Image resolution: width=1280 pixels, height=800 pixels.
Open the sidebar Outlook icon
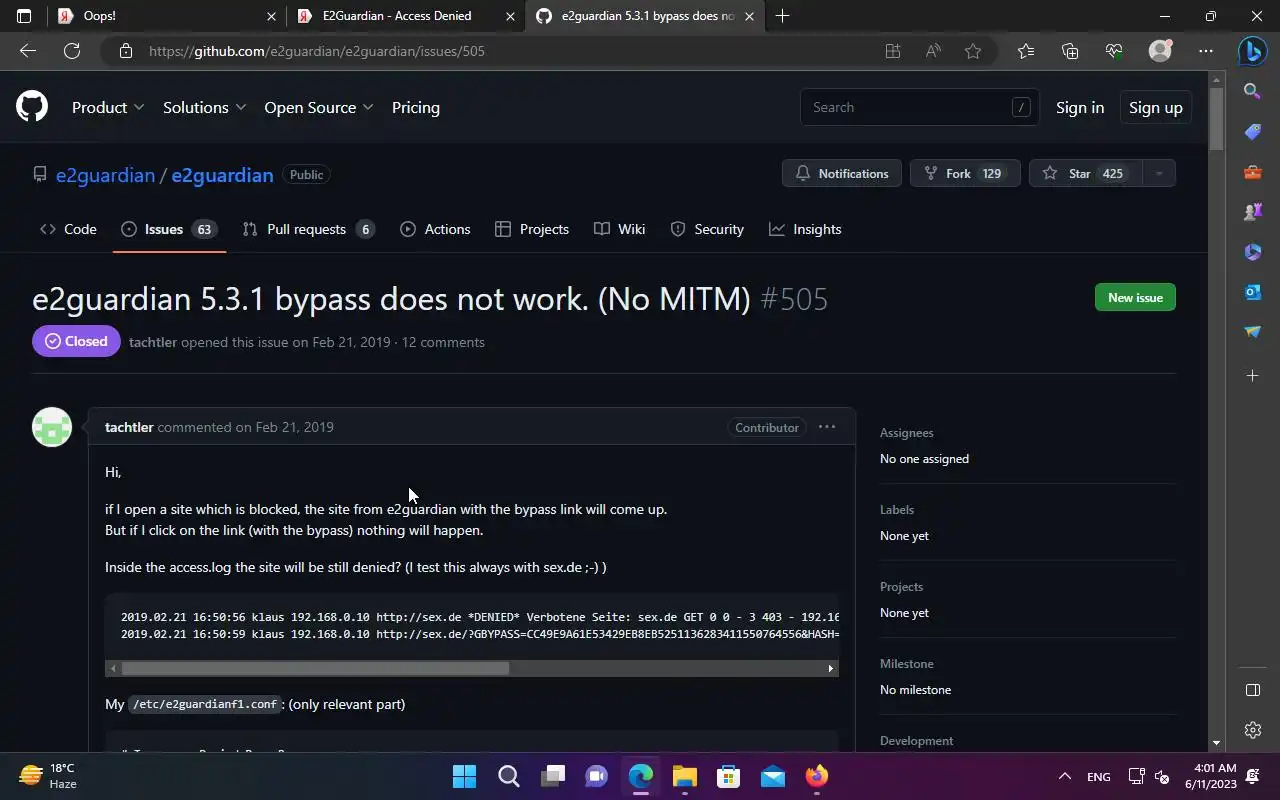(1252, 291)
